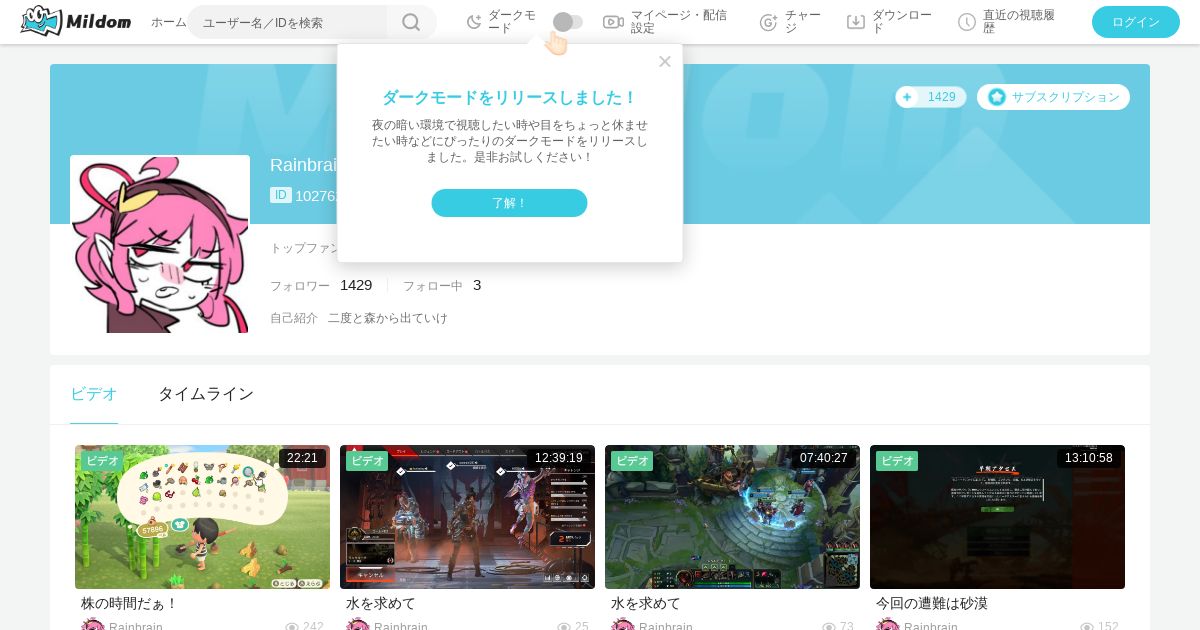Click the 自己紹介 二度と森から出ていけ text
1200x630 pixels.
359,318
